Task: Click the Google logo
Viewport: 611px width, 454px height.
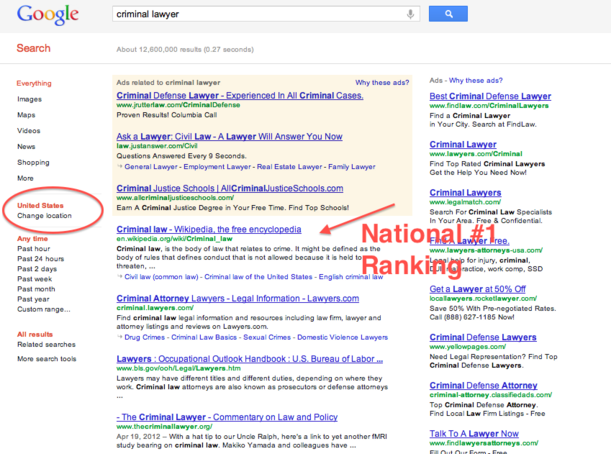Action: (46, 15)
